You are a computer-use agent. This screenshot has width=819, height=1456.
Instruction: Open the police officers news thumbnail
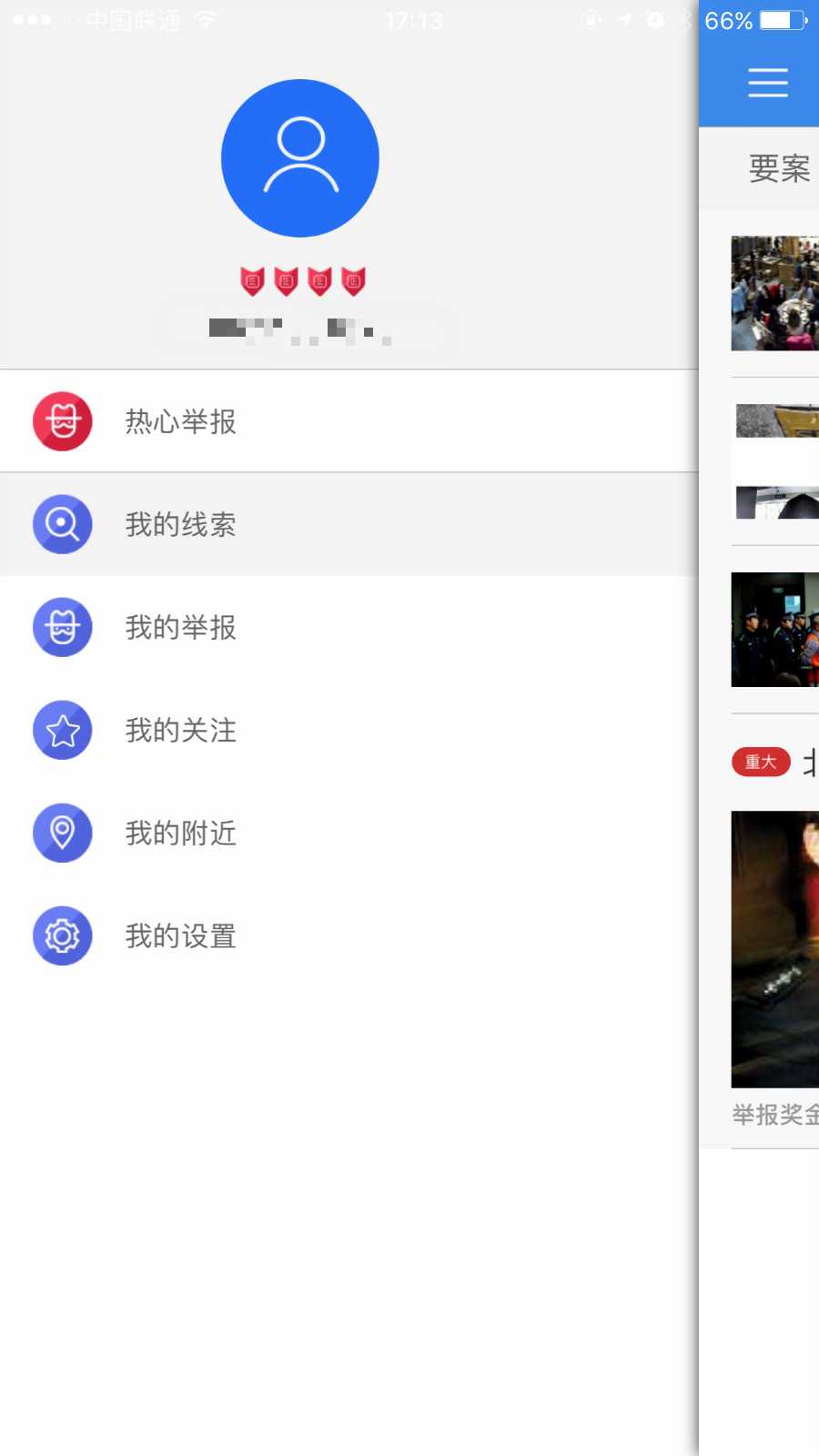(x=775, y=630)
